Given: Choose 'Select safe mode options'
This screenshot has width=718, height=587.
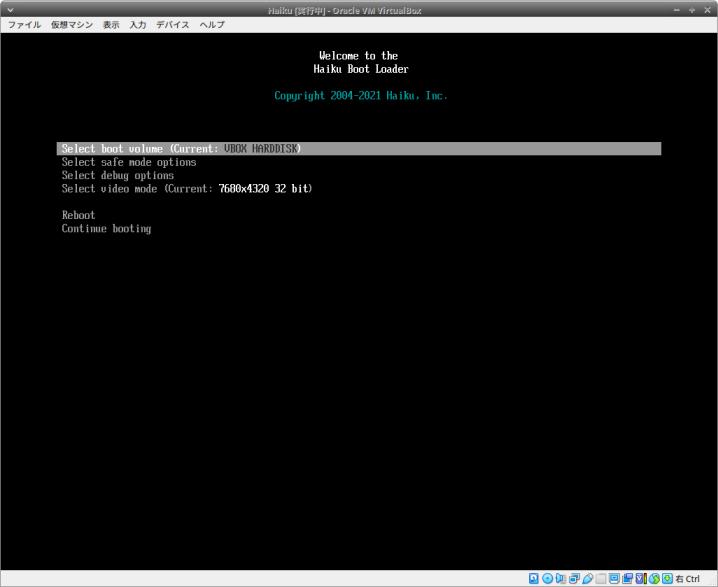Looking at the screenshot, I should pos(129,162).
